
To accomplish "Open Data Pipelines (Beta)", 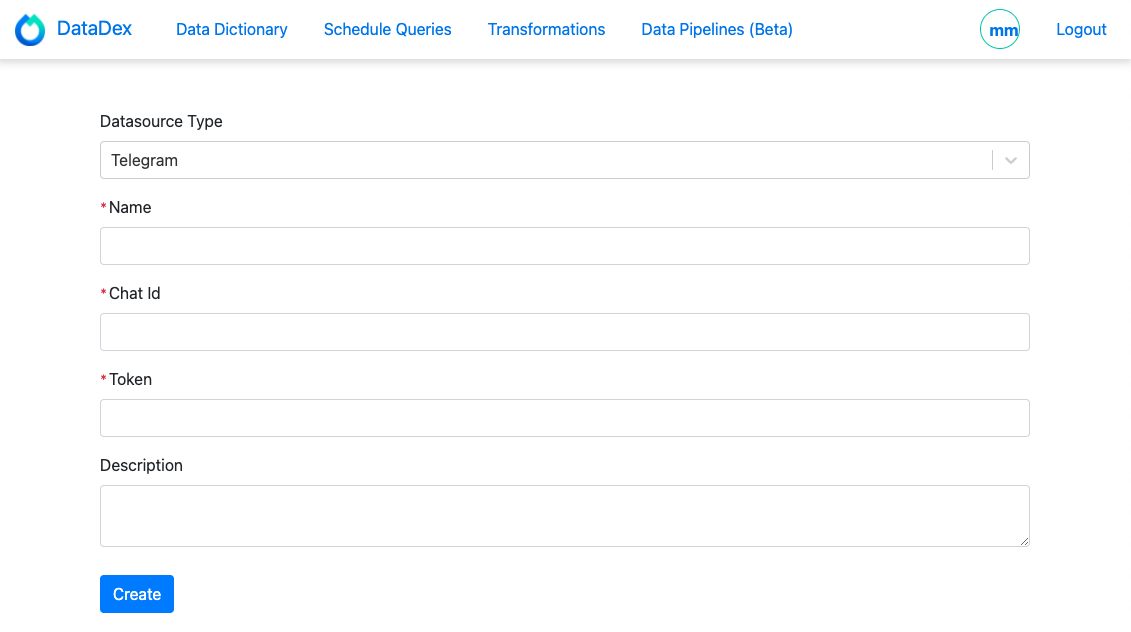I will tap(716, 29).
